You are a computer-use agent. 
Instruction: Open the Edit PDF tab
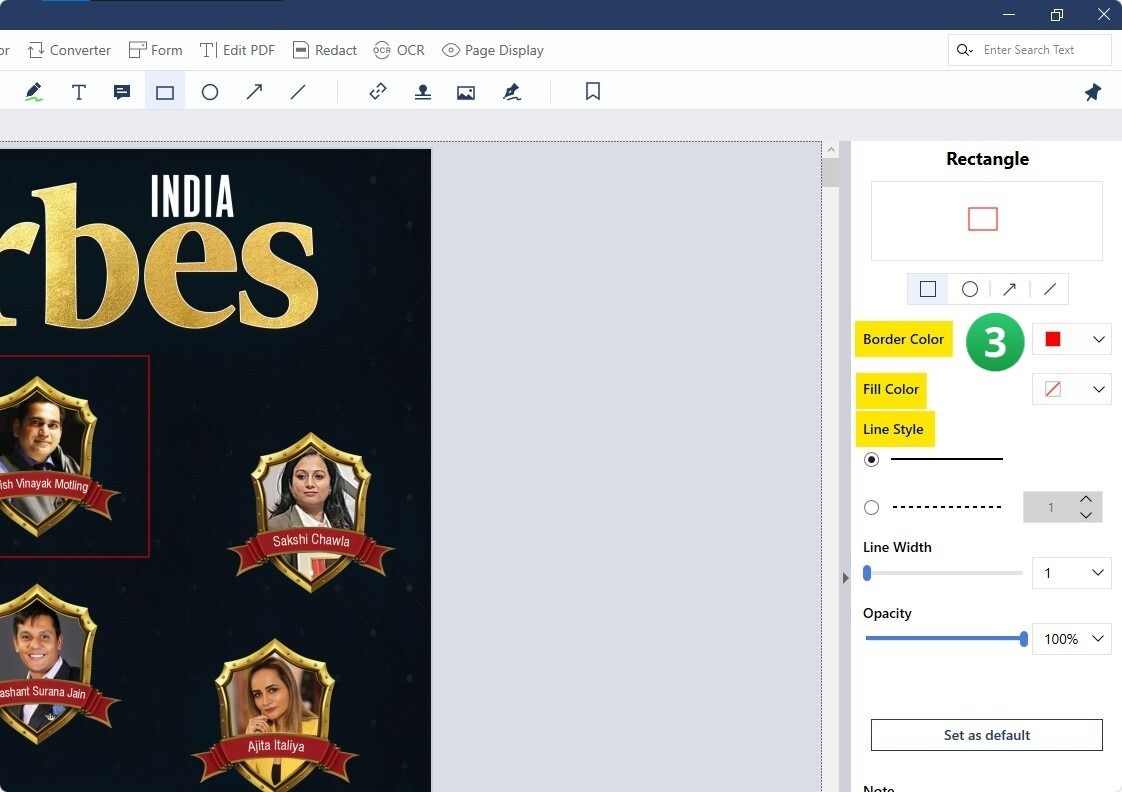(237, 50)
